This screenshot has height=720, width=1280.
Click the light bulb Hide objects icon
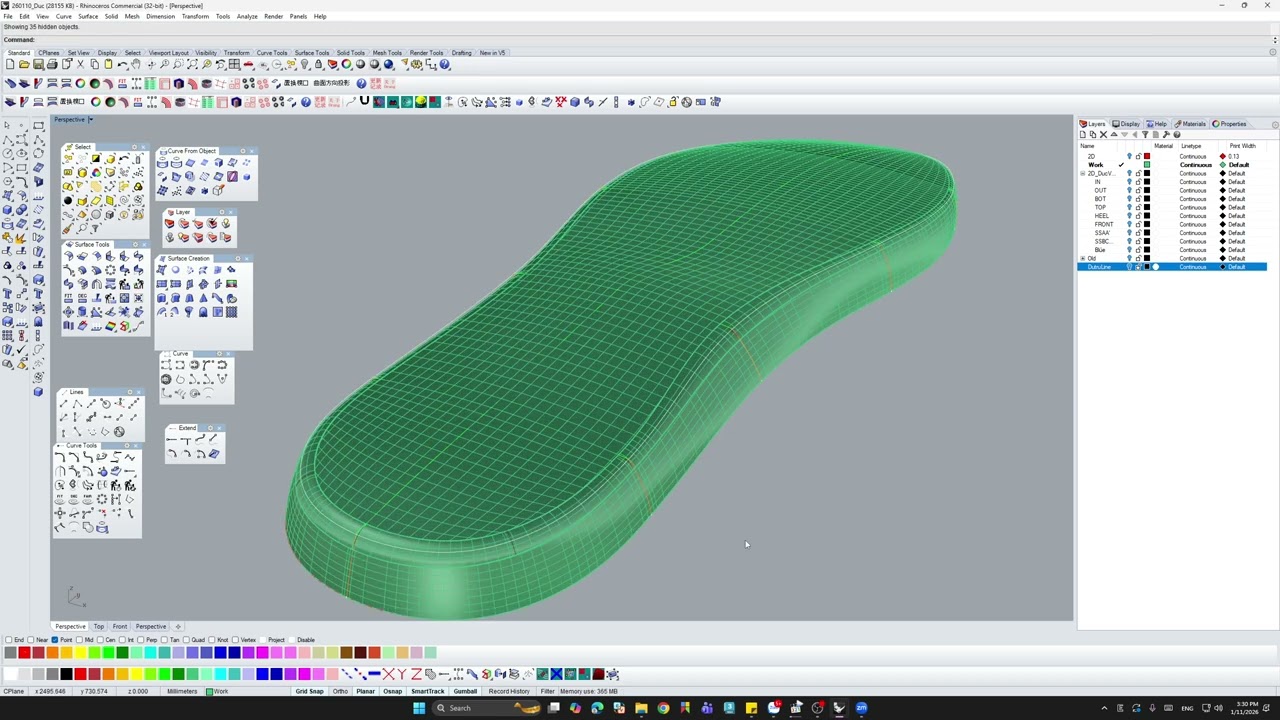305,64
